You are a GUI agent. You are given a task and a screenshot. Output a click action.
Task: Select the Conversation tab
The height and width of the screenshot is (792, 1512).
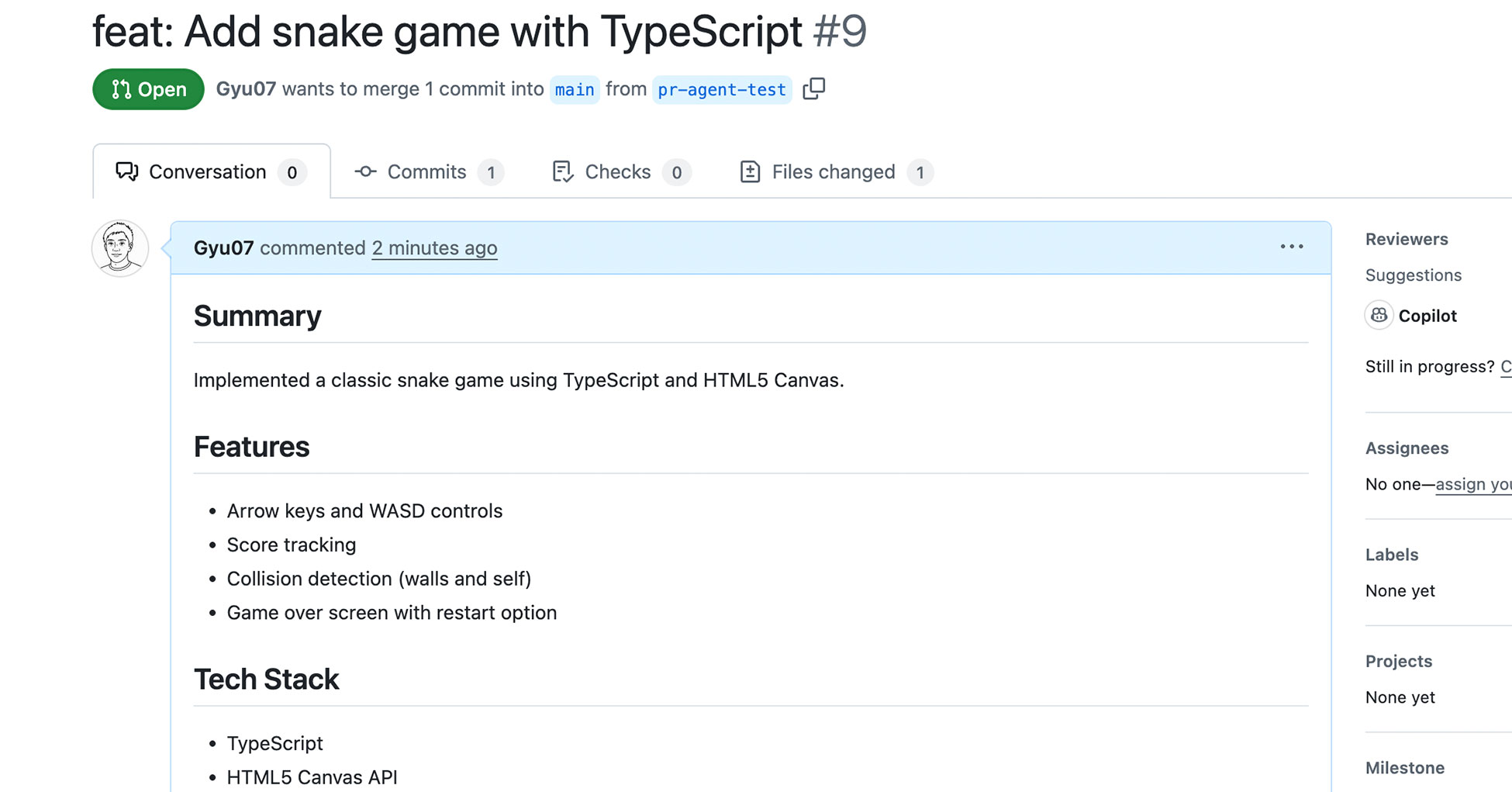[208, 171]
